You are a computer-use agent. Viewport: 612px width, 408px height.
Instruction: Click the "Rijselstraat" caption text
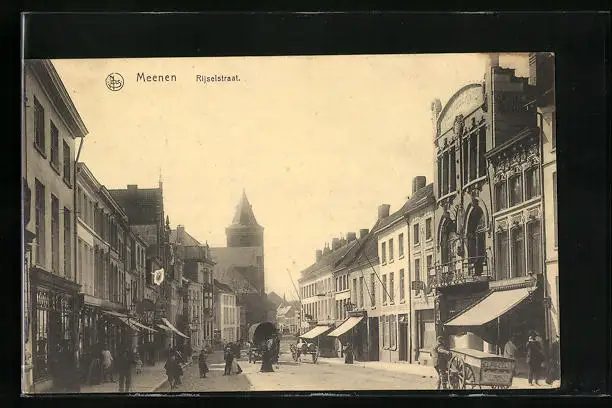pyautogui.click(x=217, y=78)
